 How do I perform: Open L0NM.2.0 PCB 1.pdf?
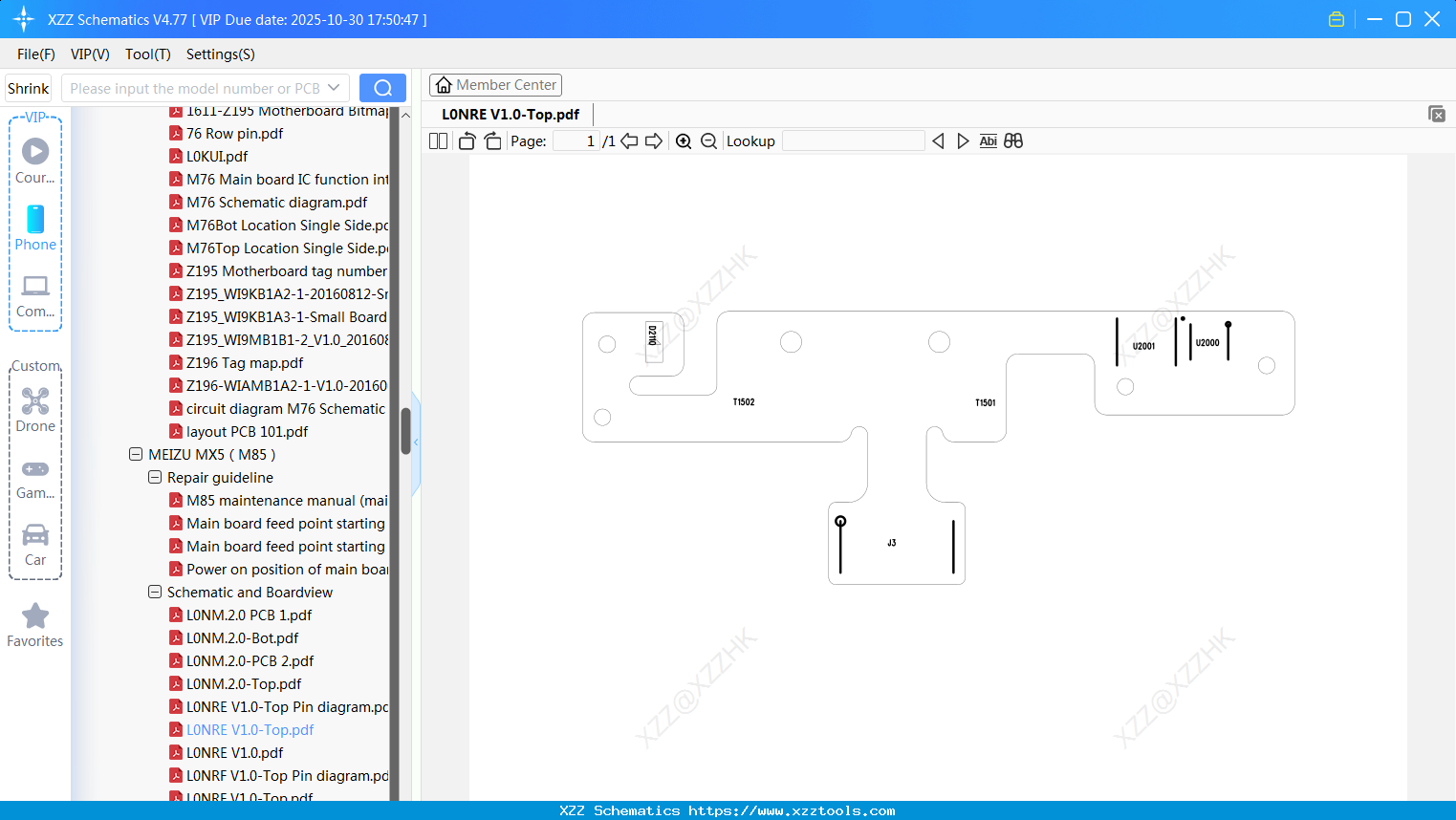249,615
